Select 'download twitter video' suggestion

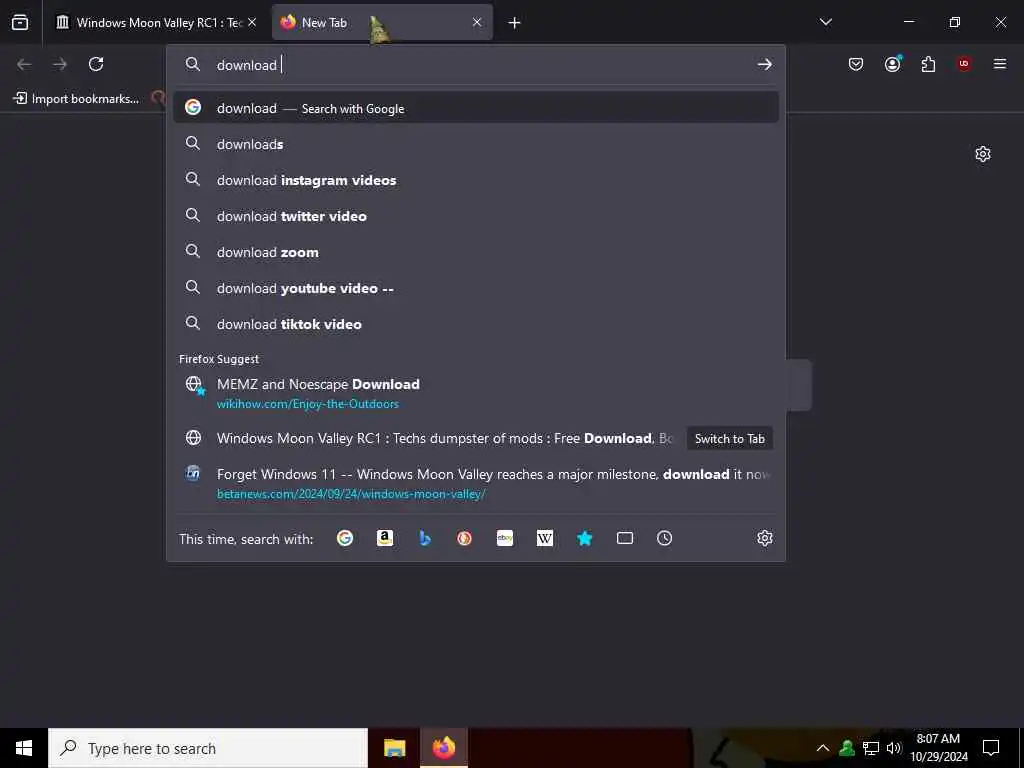(x=475, y=216)
